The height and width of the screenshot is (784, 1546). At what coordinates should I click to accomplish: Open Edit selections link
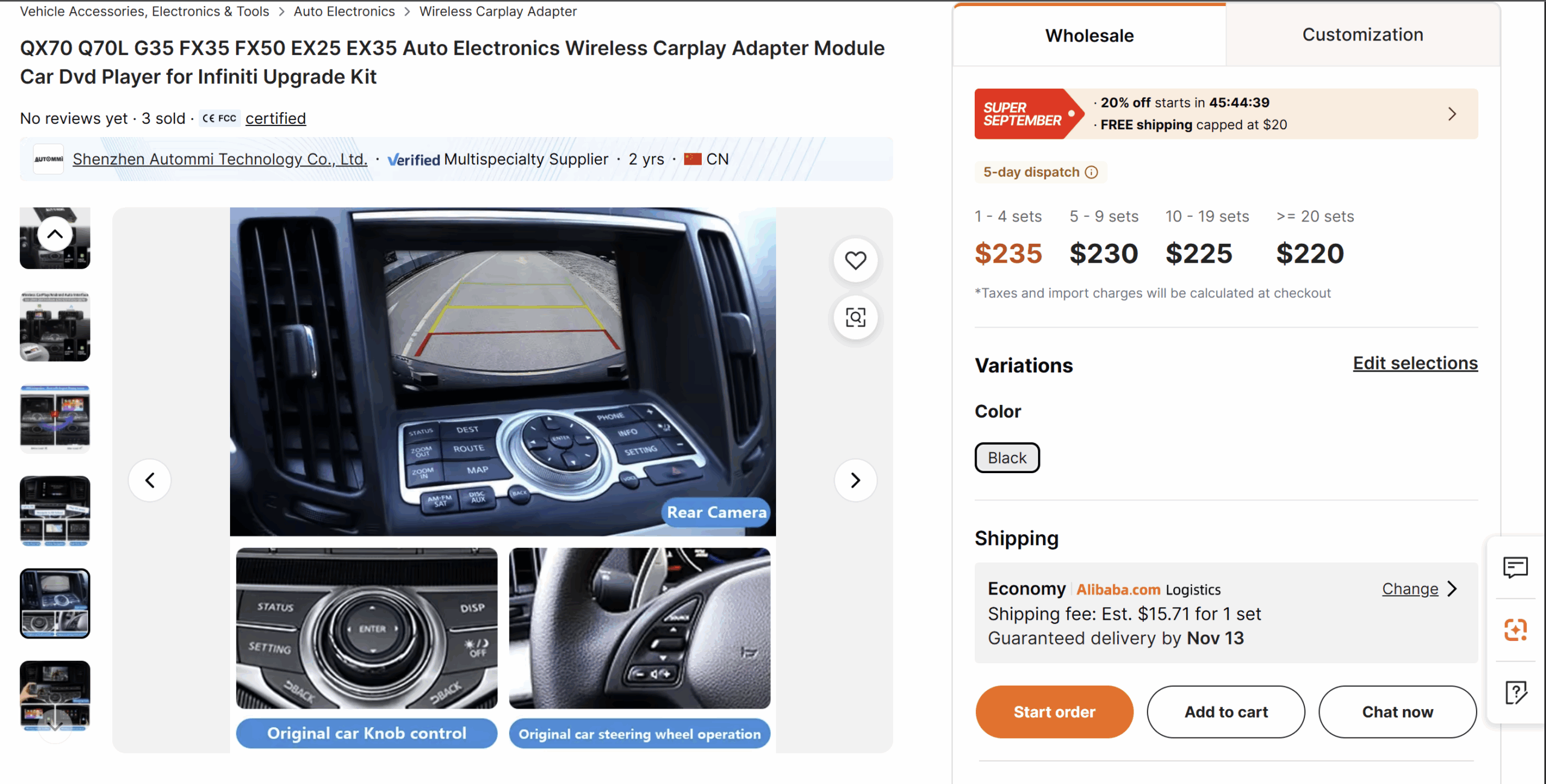point(1415,363)
